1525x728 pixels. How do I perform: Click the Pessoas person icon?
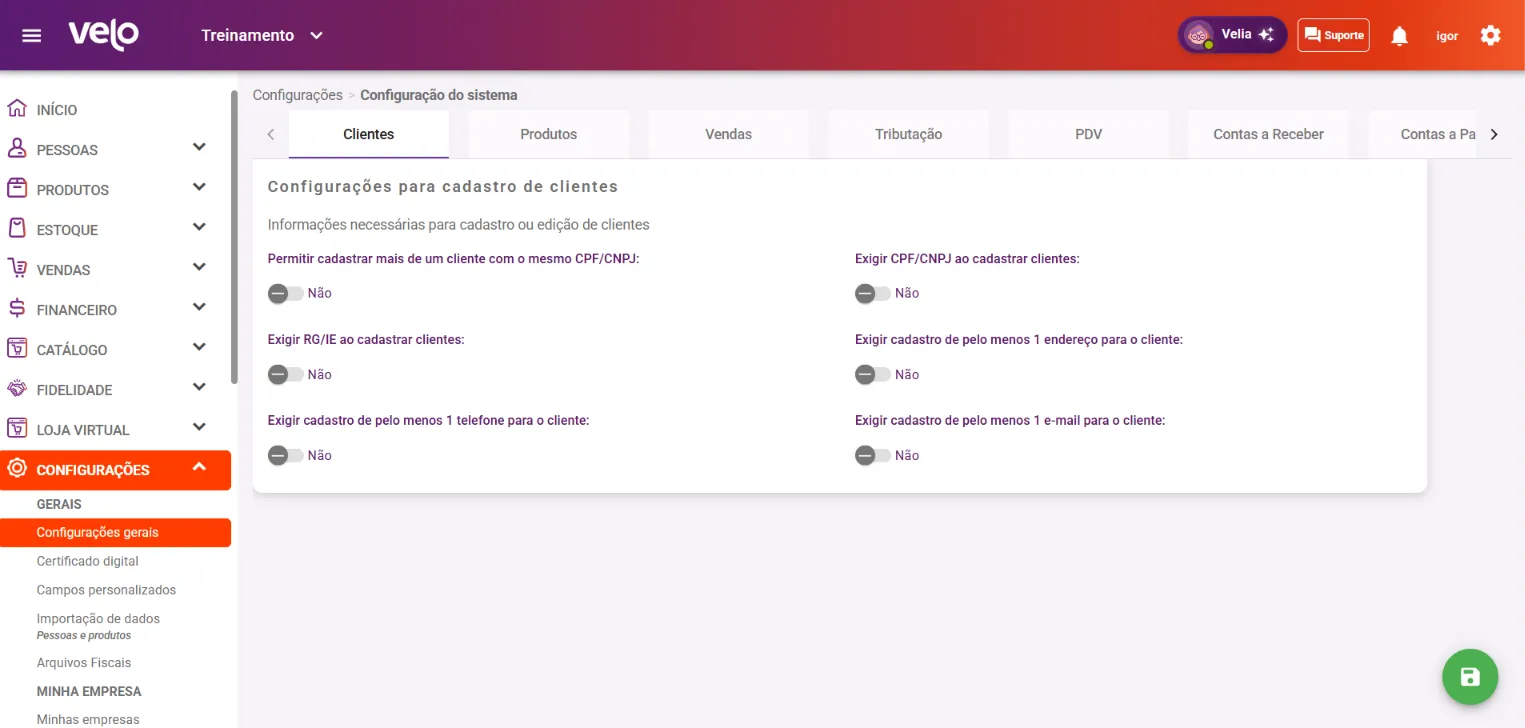coord(16,149)
